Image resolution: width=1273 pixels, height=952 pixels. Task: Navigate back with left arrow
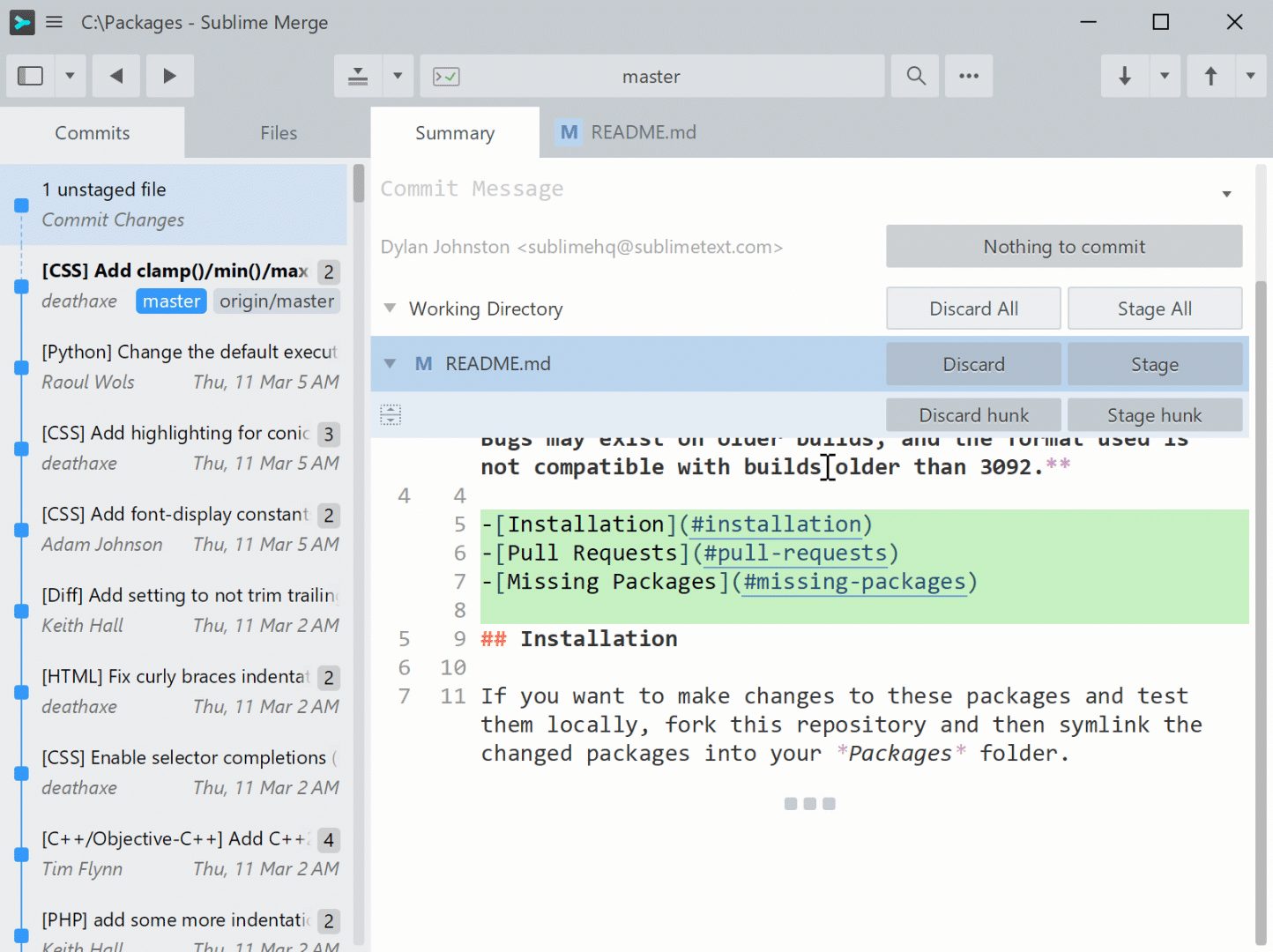[116, 76]
